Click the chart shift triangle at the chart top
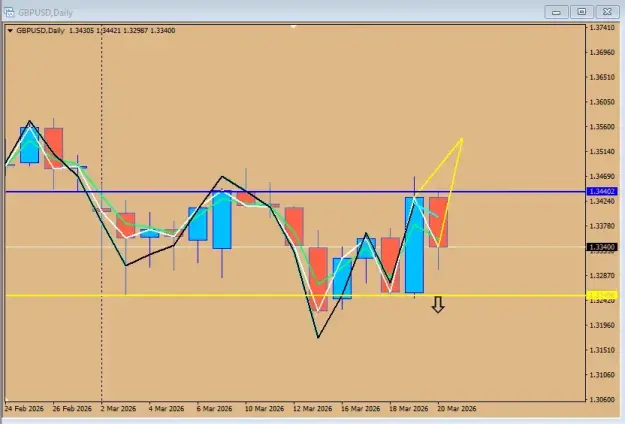The width and height of the screenshot is (625, 424). coord(294,27)
